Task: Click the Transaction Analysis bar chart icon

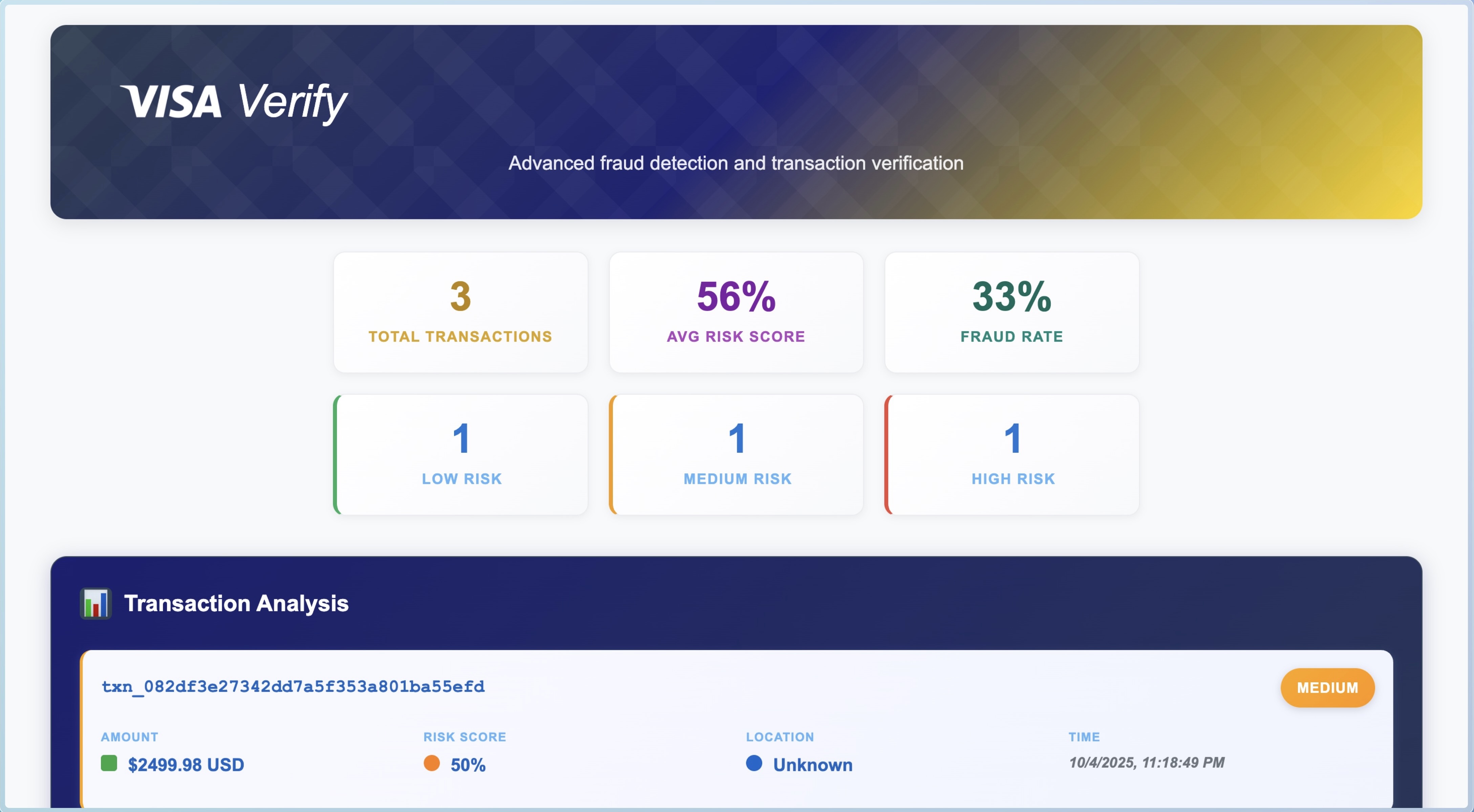Action: coord(95,603)
